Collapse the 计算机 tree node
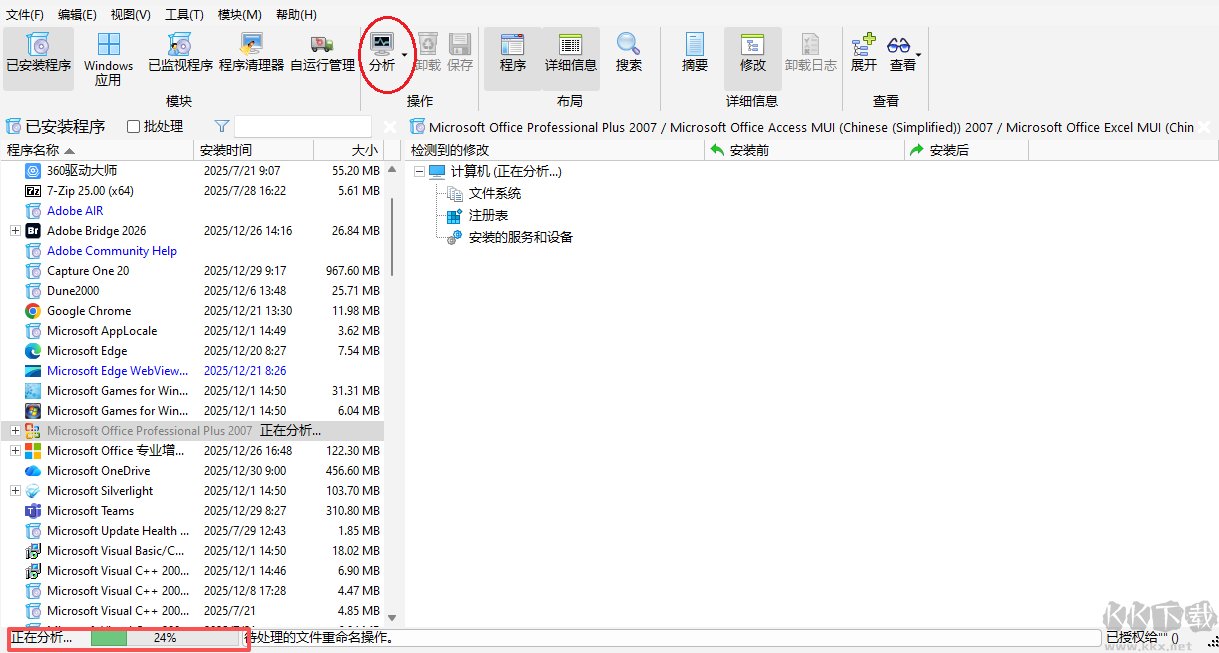 [x=419, y=172]
